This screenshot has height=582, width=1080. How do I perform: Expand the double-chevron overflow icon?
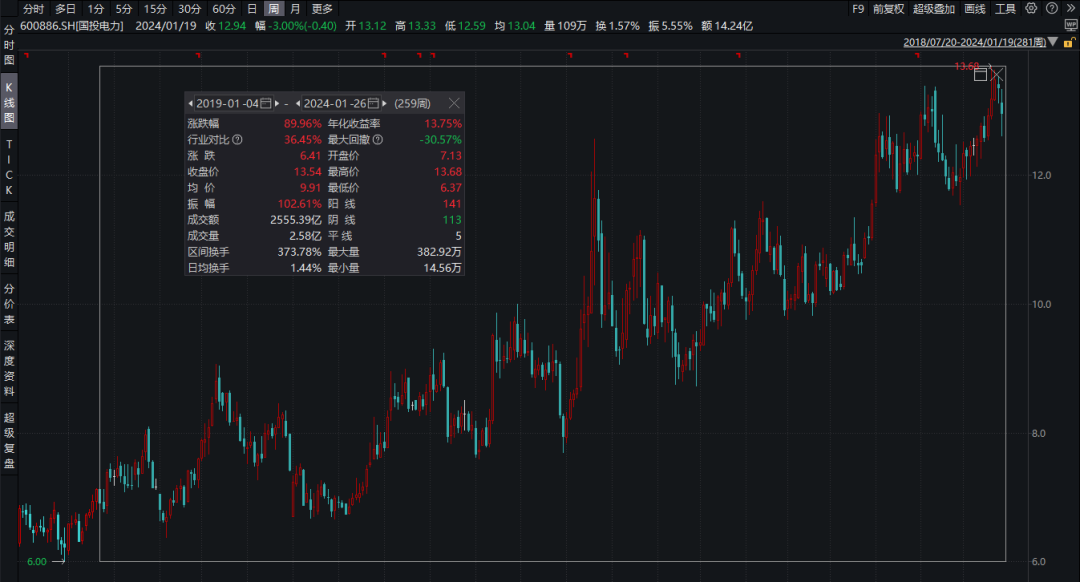click(x=1070, y=8)
